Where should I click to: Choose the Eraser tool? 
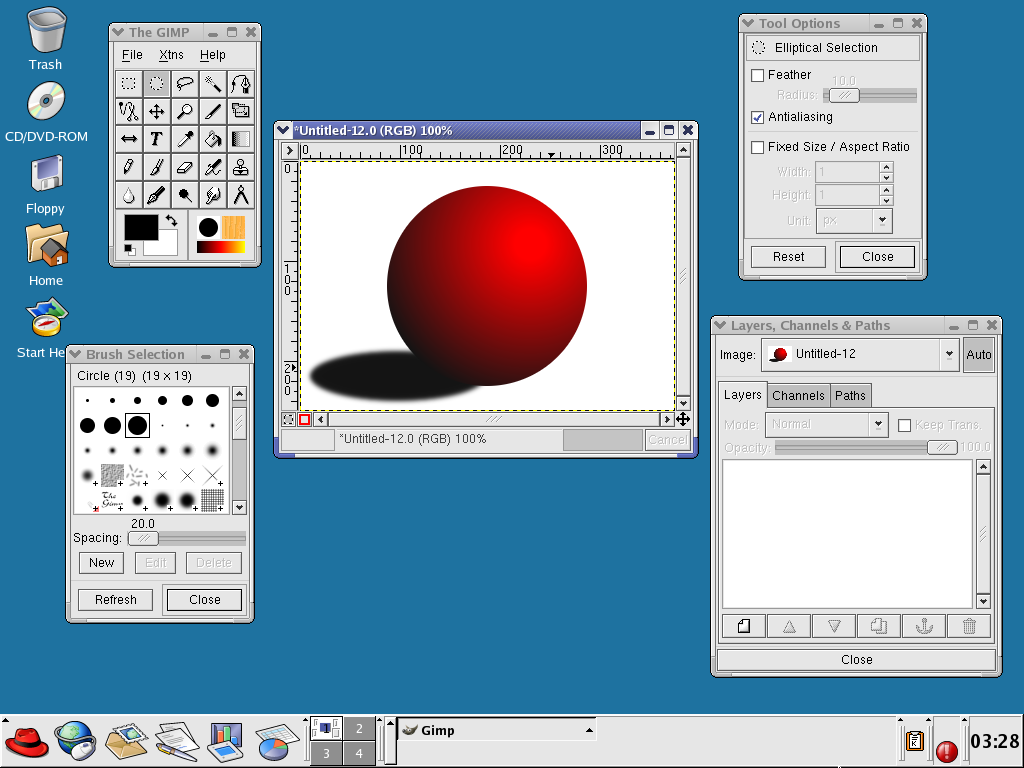pyautogui.click(x=185, y=167)
